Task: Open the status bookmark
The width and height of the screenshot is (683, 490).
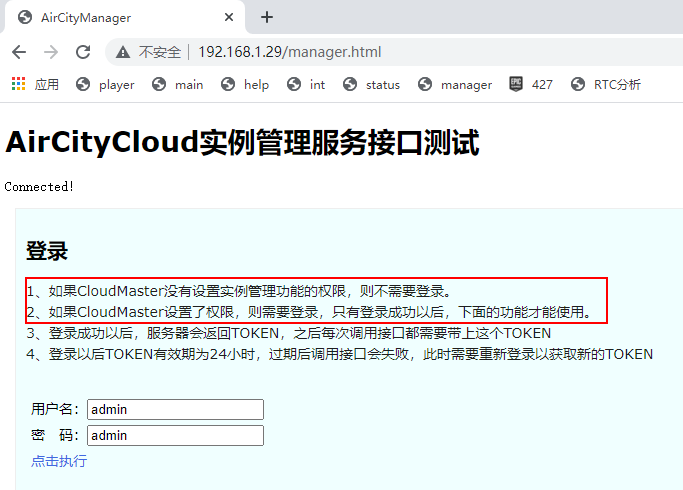Action: click(x=372, y=85)
